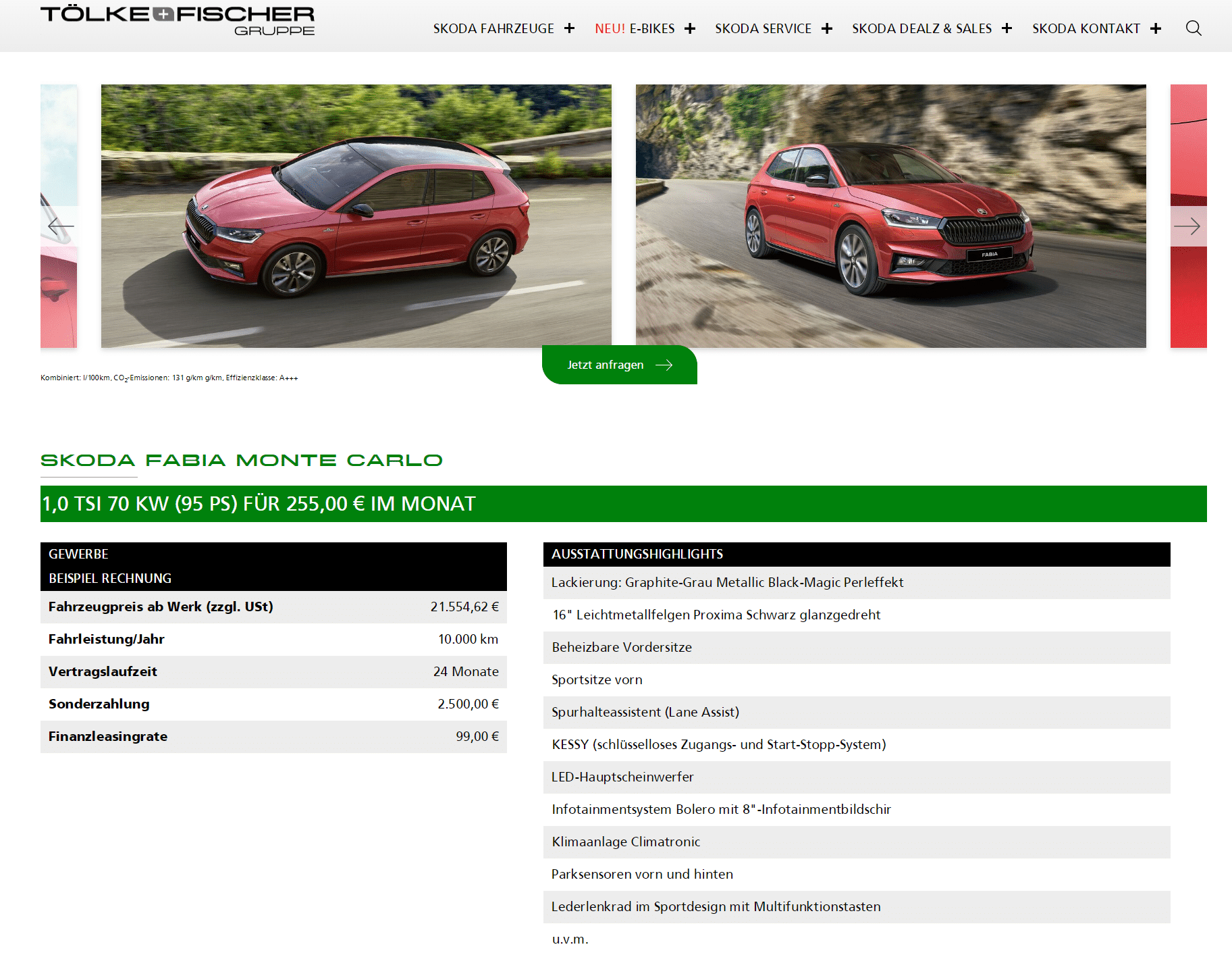The height and width of the screenshot is (953, 1232).
Task: Open NEU! E-BIKES menu
Action: point(635,28)
